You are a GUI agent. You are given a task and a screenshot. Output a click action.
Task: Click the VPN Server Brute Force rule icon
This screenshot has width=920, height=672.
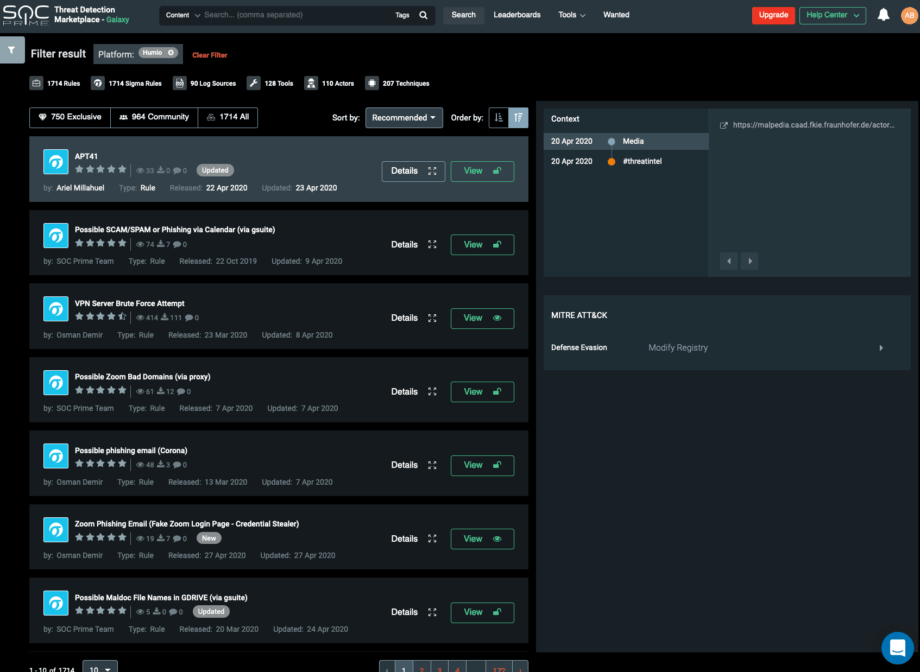click(x=56, y=309)
